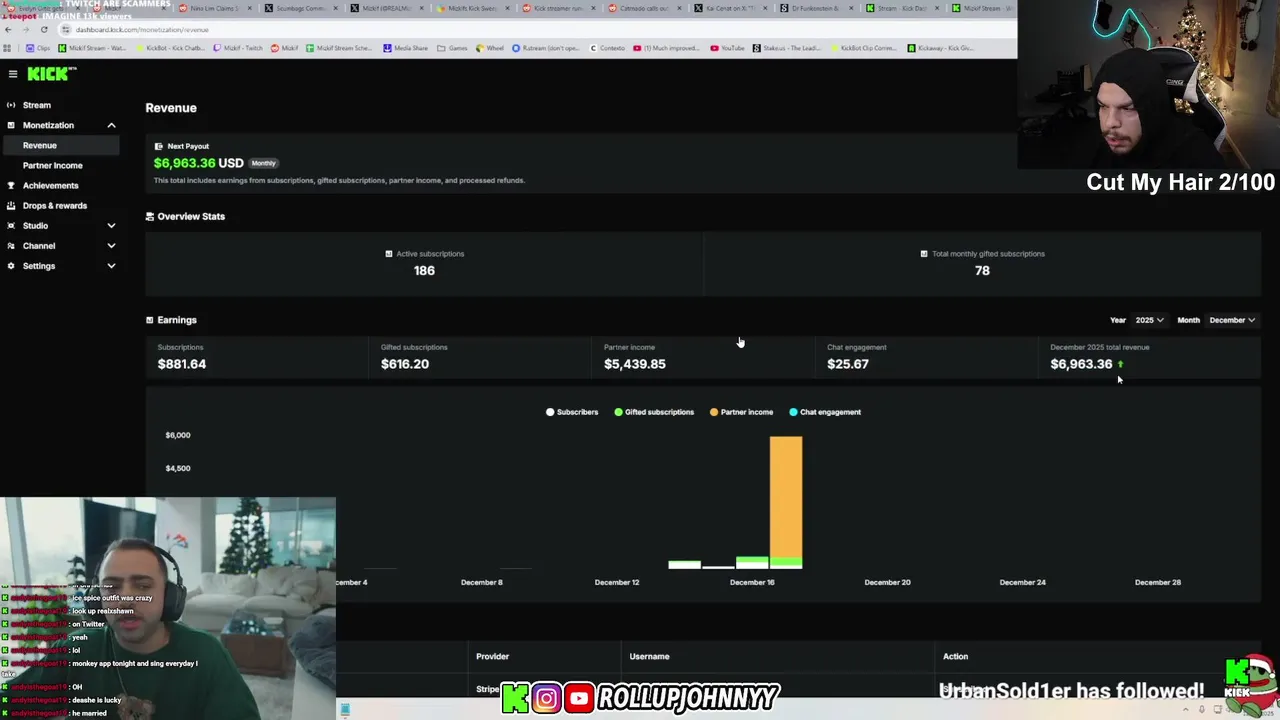Image resolution: width=1280 pixels, height=720 pixels.
Task: Click the Gifted subscriptions $616.20 card
Action: [x=480, y=357]
